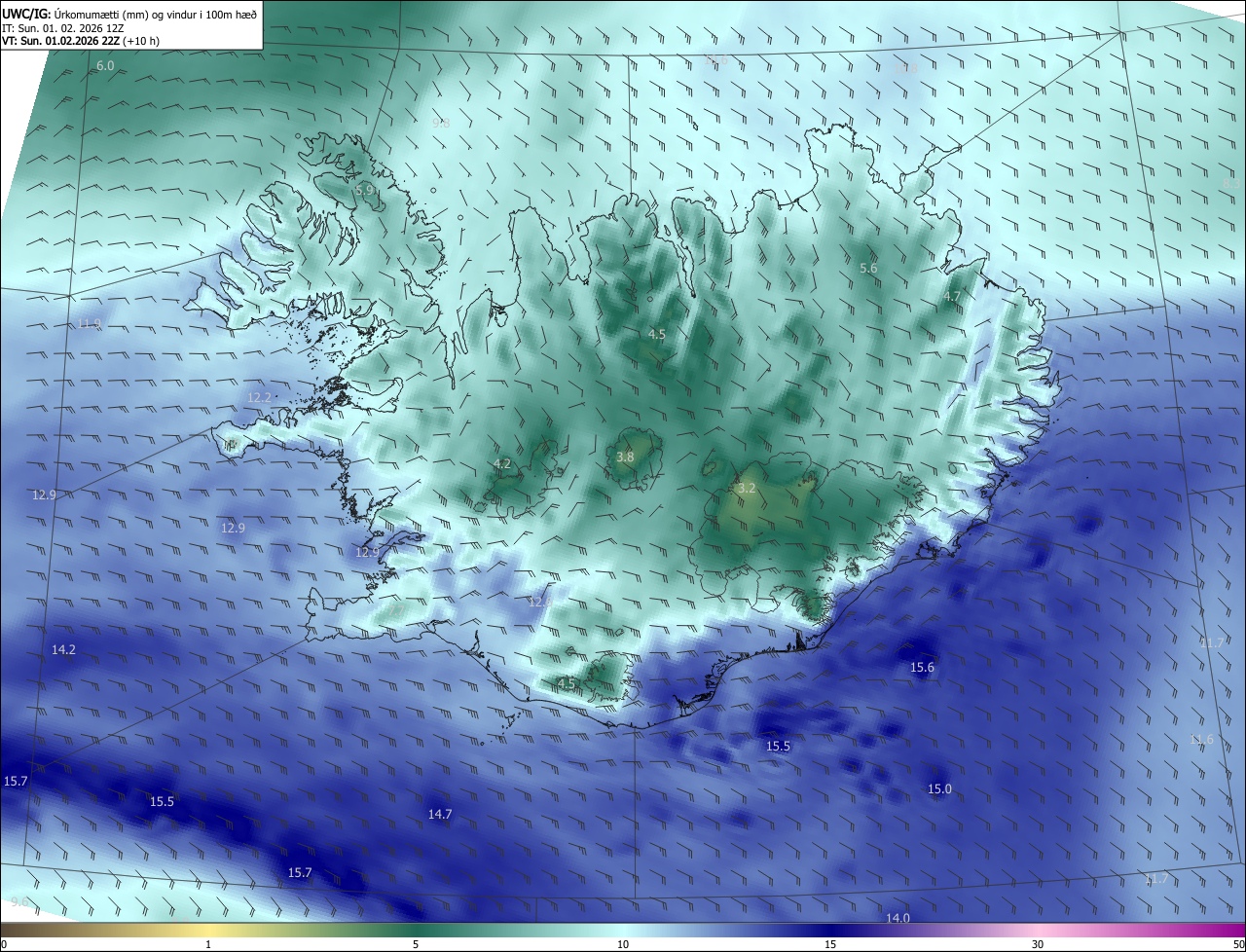Viewport: 1246px width, 952px height.
Task: Click the legend tick labeled 5
Action: pos(416,944)
